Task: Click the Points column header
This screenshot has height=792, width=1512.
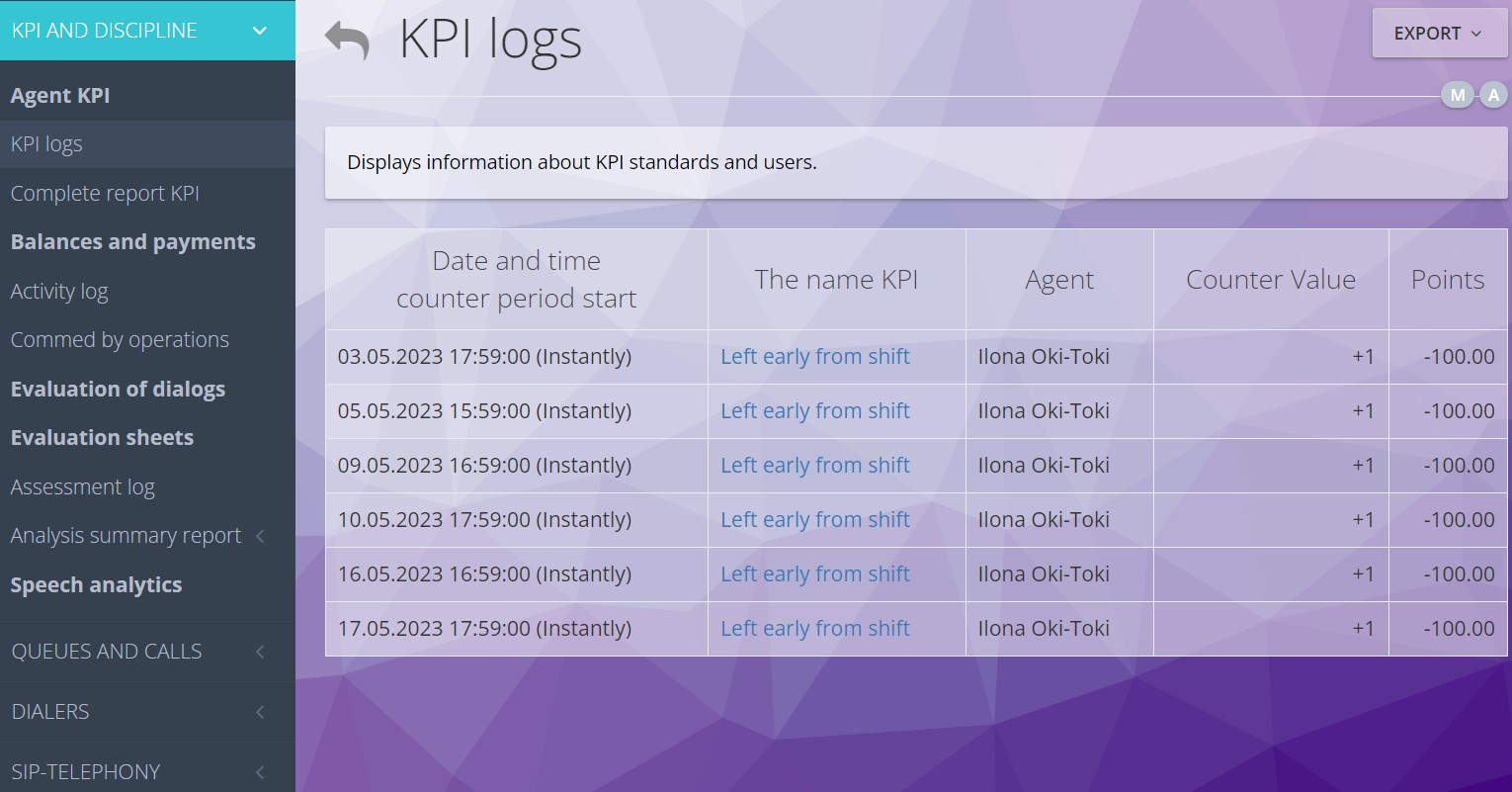Action: pyautogui.click(x=1448, y=280)
